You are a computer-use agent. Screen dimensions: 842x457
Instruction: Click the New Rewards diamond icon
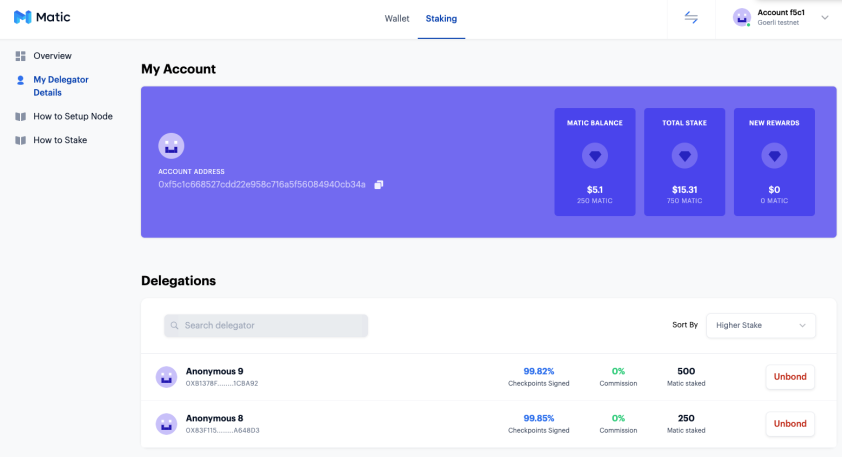(x=774, y=156)
